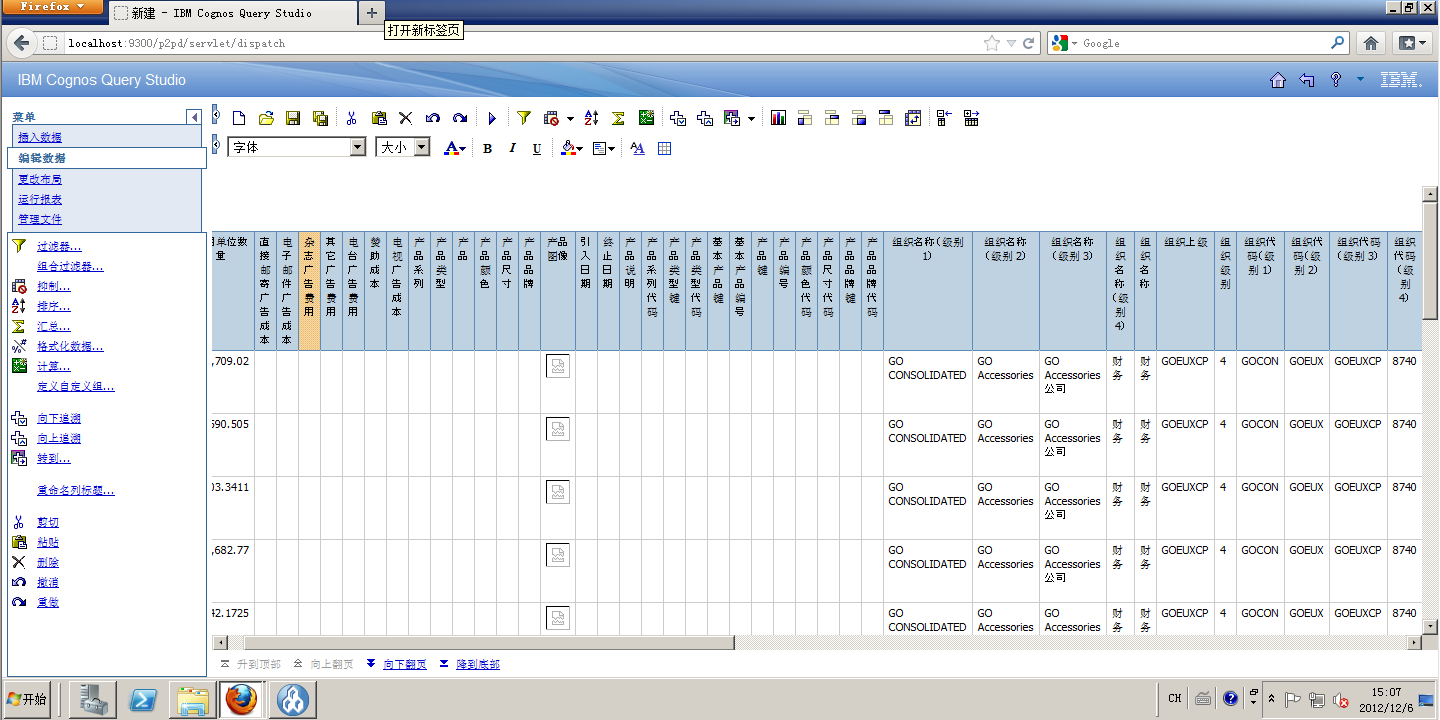The height and width of the screenshot is (720, 1440).
Task: Delete the selected column with toolbar X
Action: coord(406,118)
